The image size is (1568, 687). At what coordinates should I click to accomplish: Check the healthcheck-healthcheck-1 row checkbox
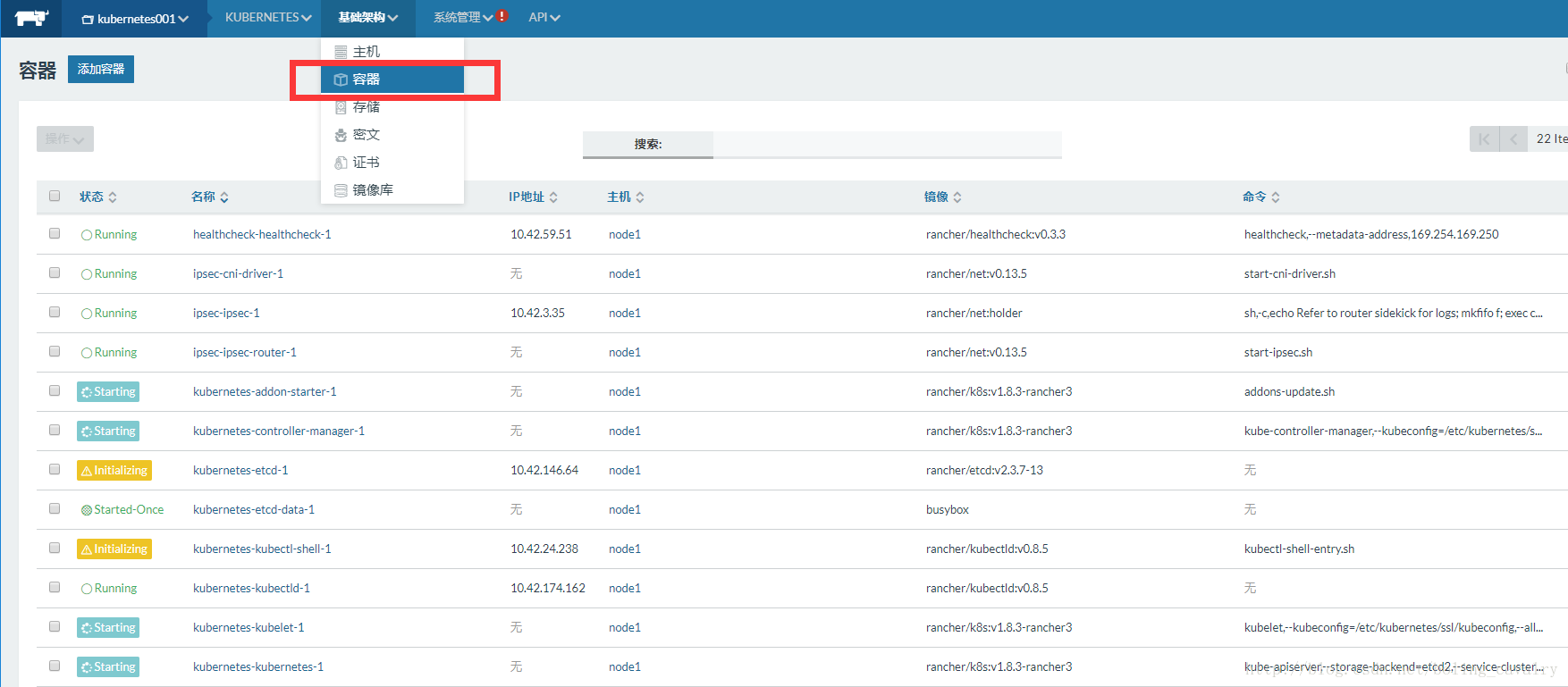point(55,233)
